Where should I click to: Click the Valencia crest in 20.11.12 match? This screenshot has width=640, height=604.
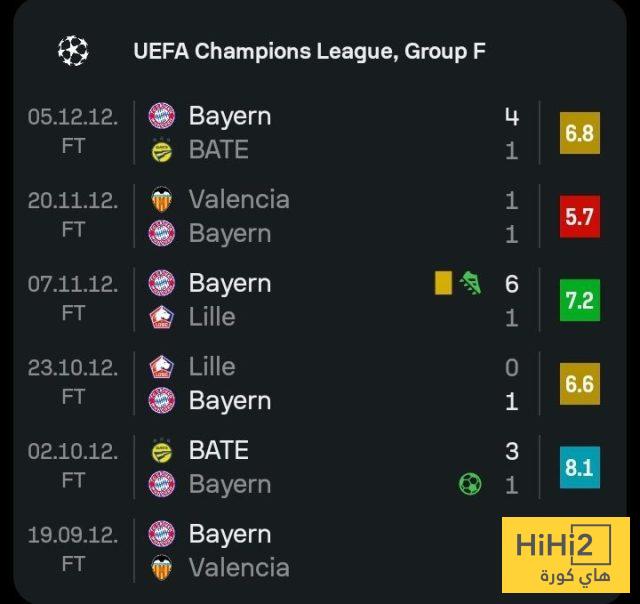click(161, 200)
